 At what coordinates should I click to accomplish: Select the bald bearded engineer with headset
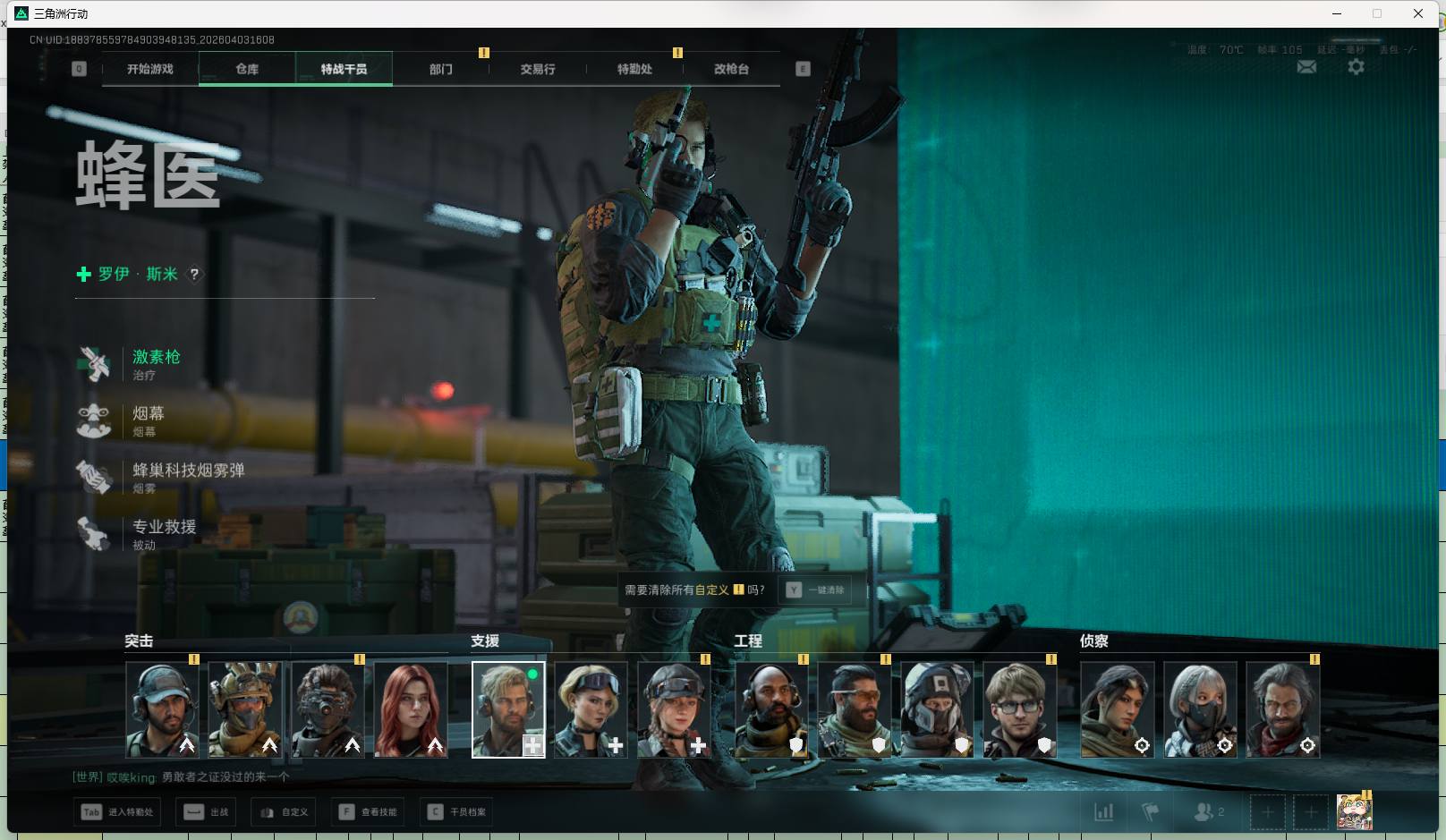771,709
